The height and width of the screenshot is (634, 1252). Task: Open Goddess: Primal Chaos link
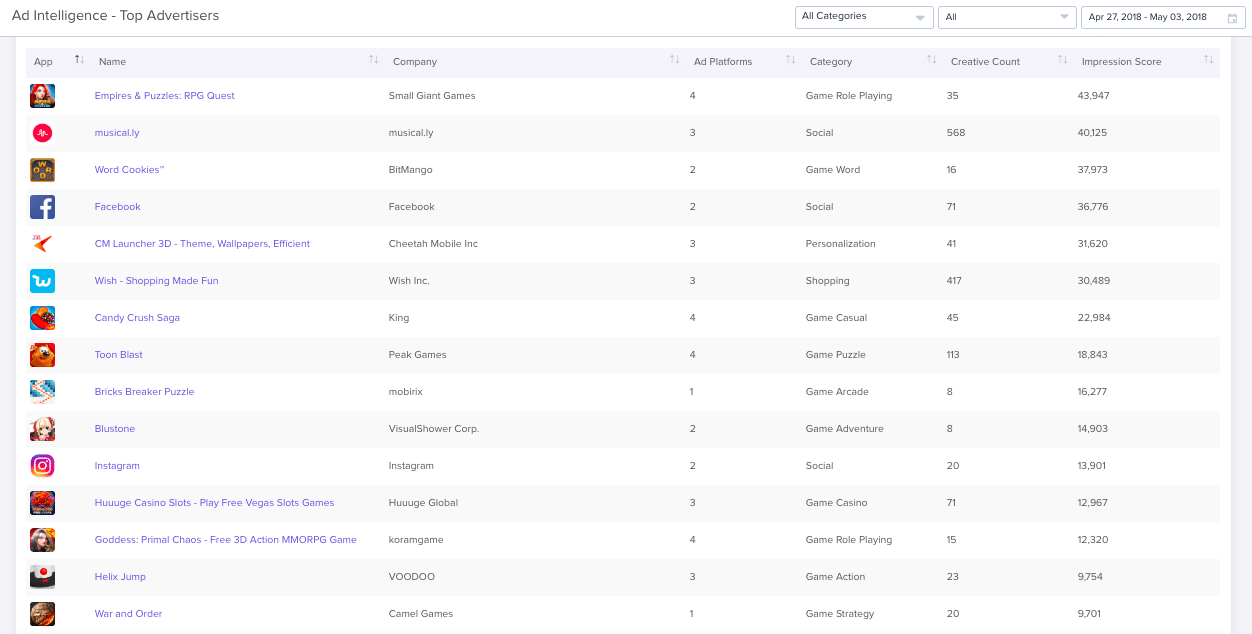point(226,540)
